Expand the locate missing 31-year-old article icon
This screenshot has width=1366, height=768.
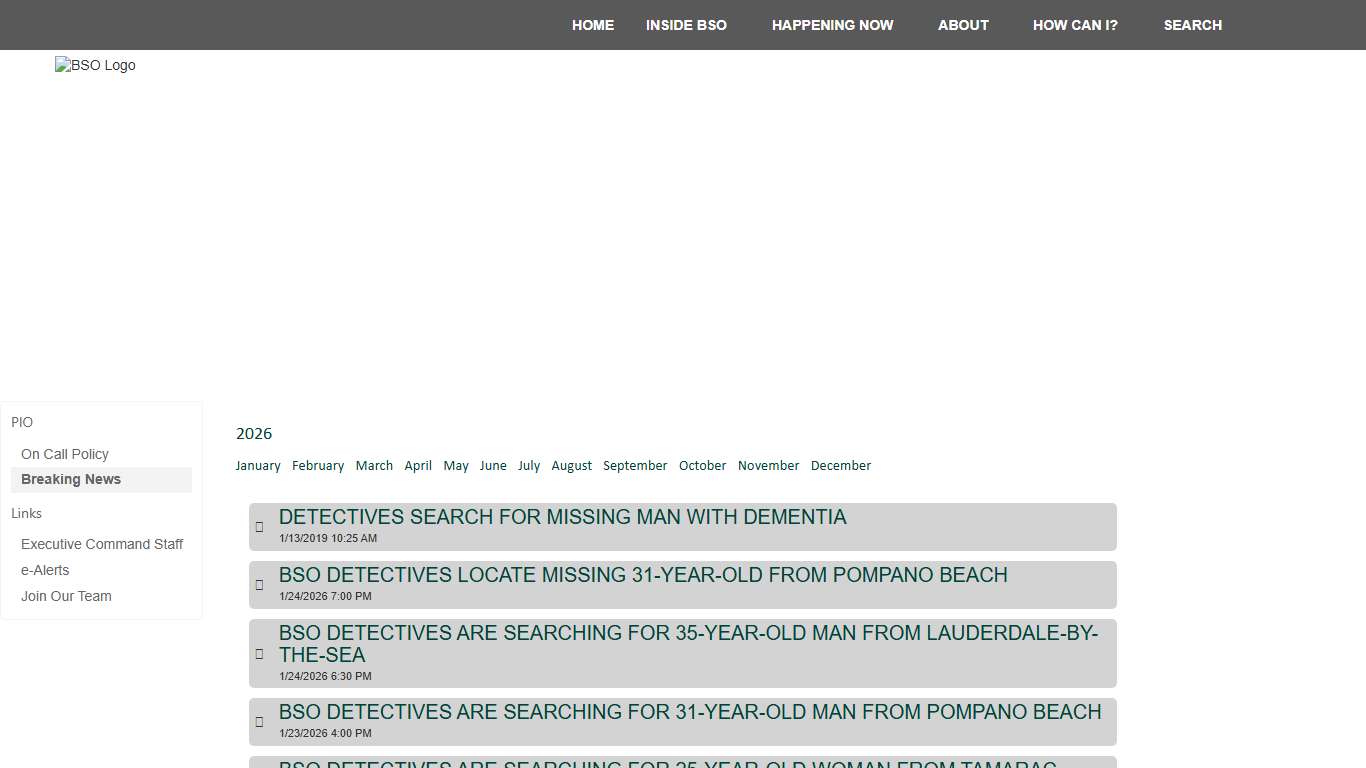(x=260, y=585)
